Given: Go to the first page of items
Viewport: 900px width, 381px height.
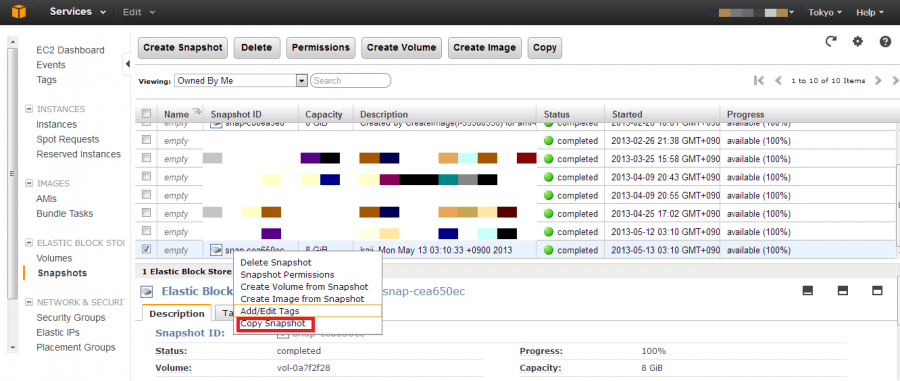Looking at the screenshot, I should 759,81.
